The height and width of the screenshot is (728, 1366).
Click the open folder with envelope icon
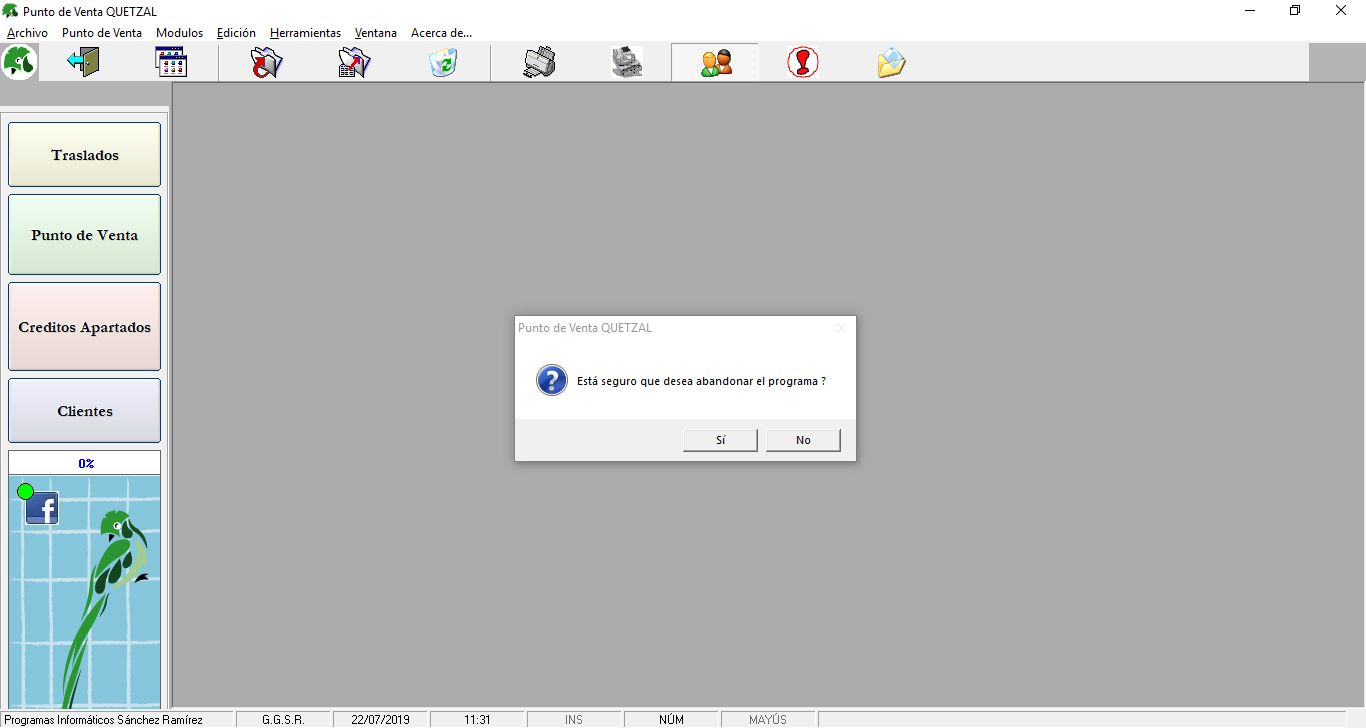891,63
